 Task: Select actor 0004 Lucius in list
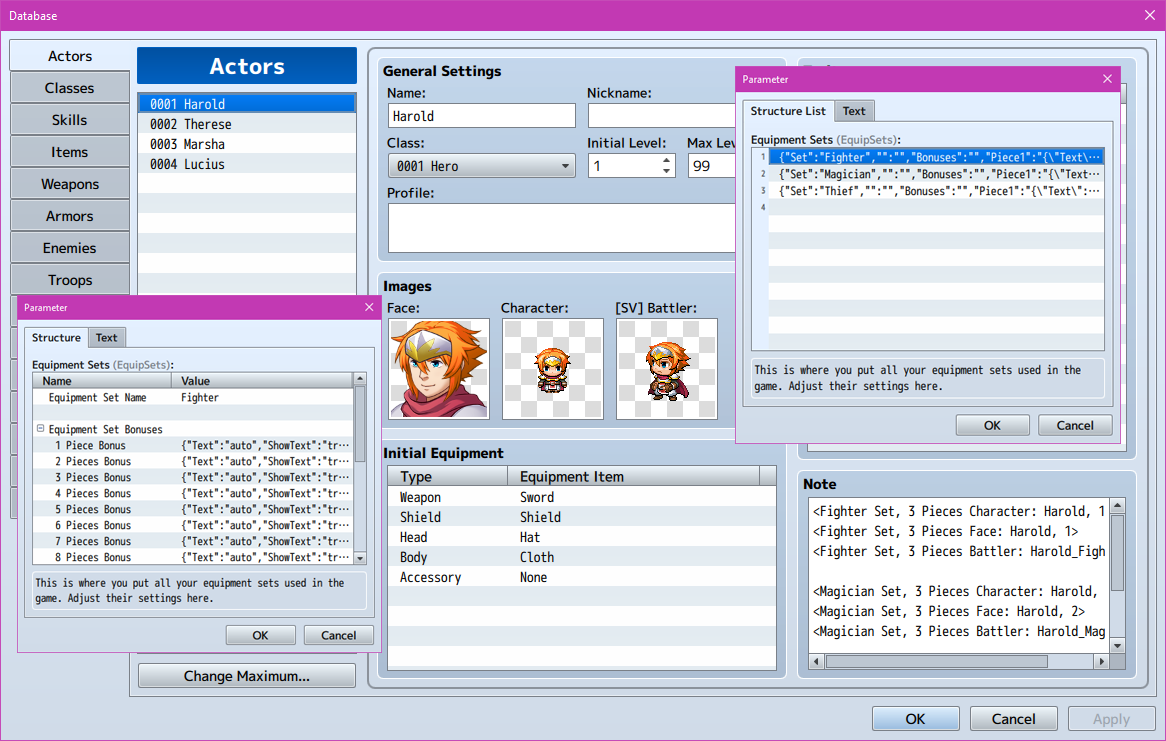click(247, 164)
